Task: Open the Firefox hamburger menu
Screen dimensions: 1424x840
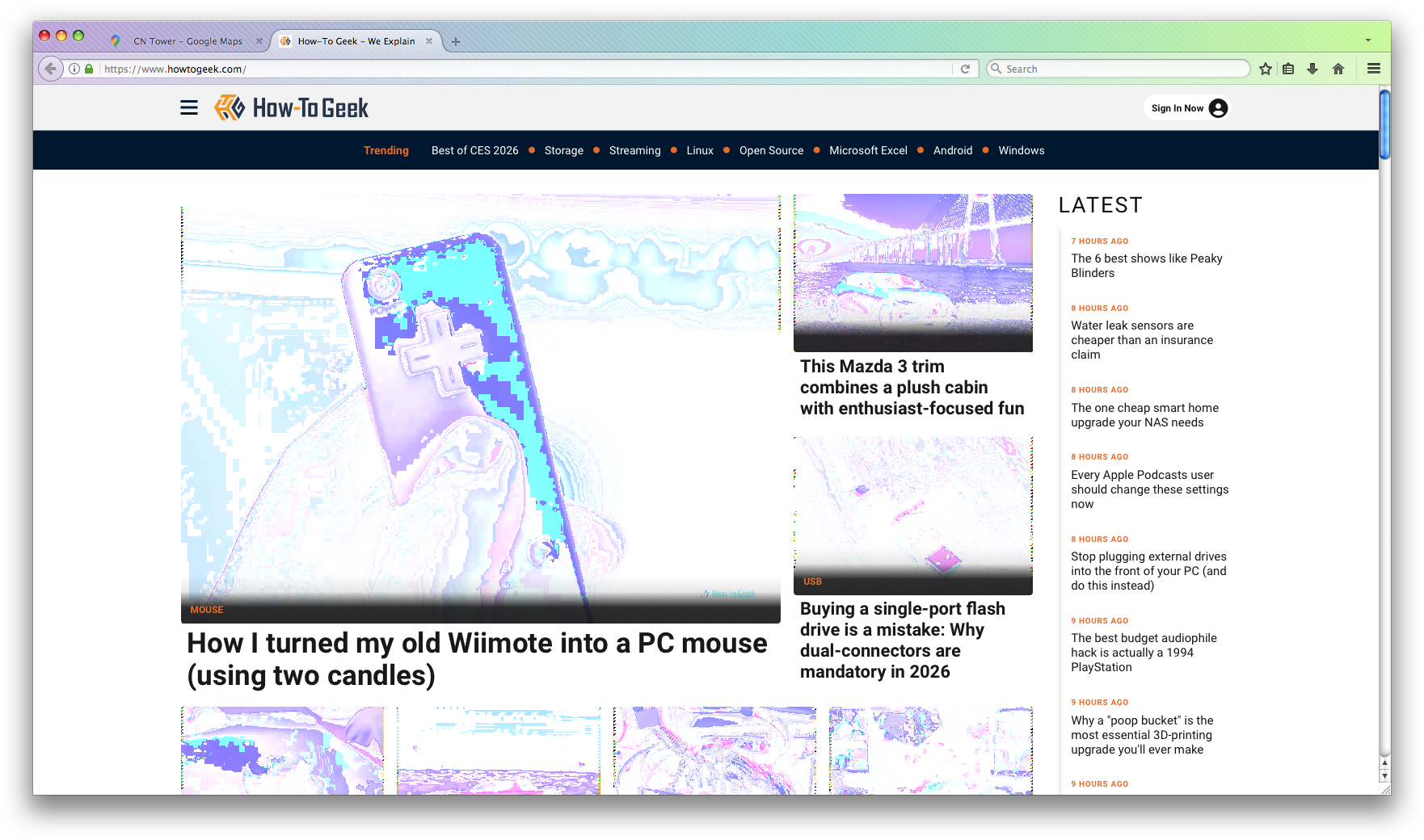Action: (x=1374, y=69)
